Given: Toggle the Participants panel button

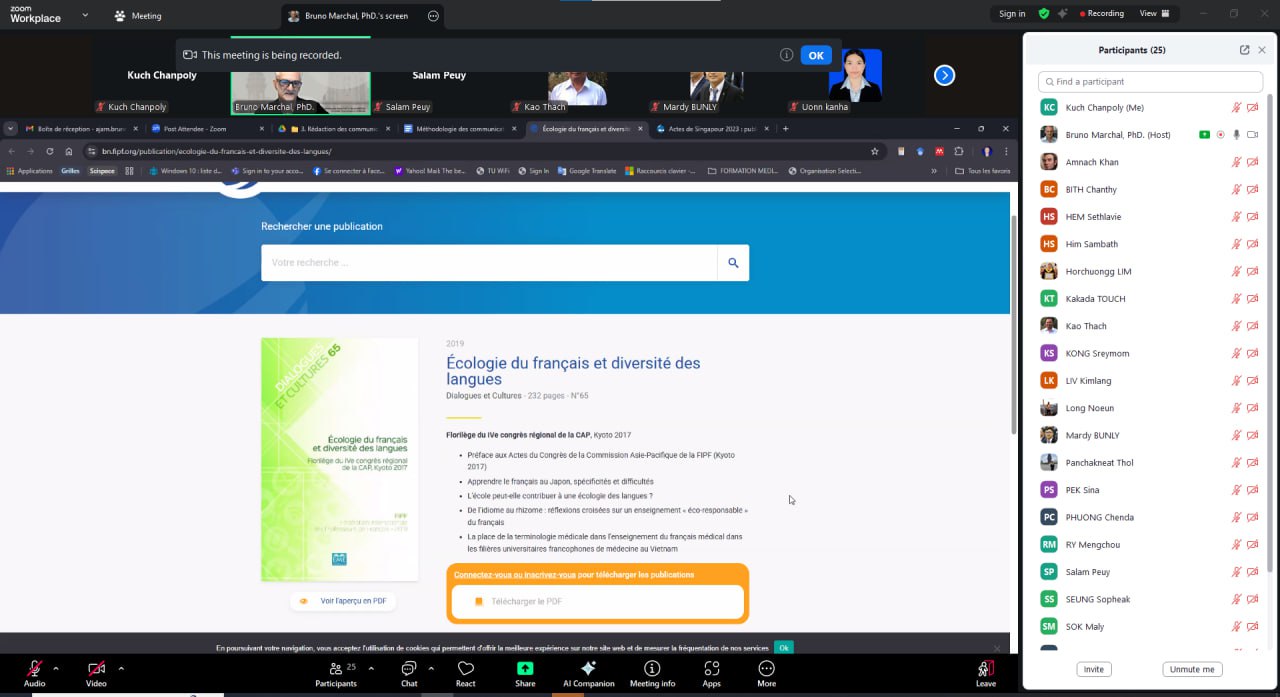Looking at the screenshot, I should point(336,669).
